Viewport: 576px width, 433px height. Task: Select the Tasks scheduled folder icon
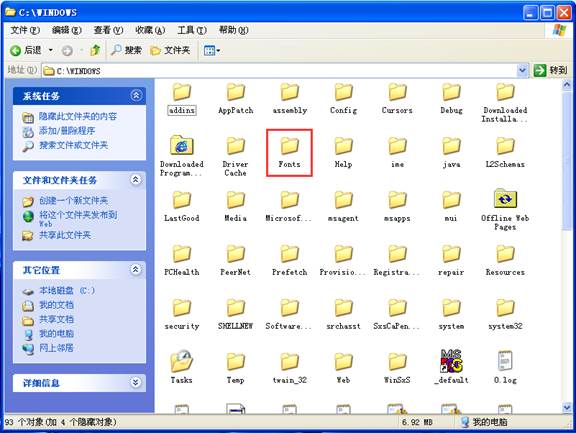(181, 361)
